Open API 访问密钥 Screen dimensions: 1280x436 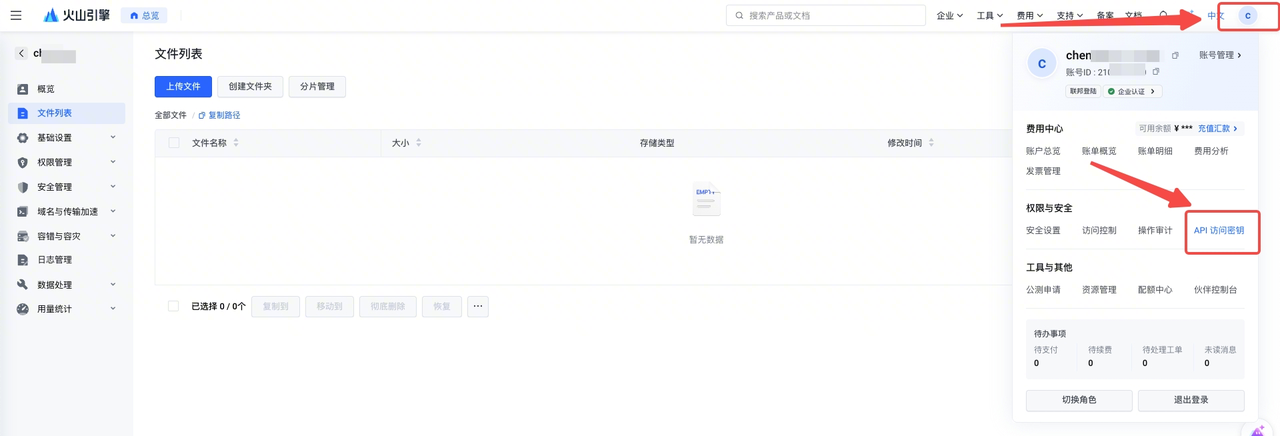point(1219,231)
